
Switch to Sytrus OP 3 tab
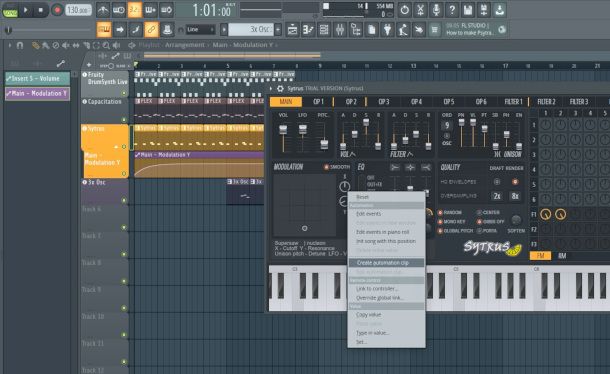pyautogui.click(x=384, y=102)
